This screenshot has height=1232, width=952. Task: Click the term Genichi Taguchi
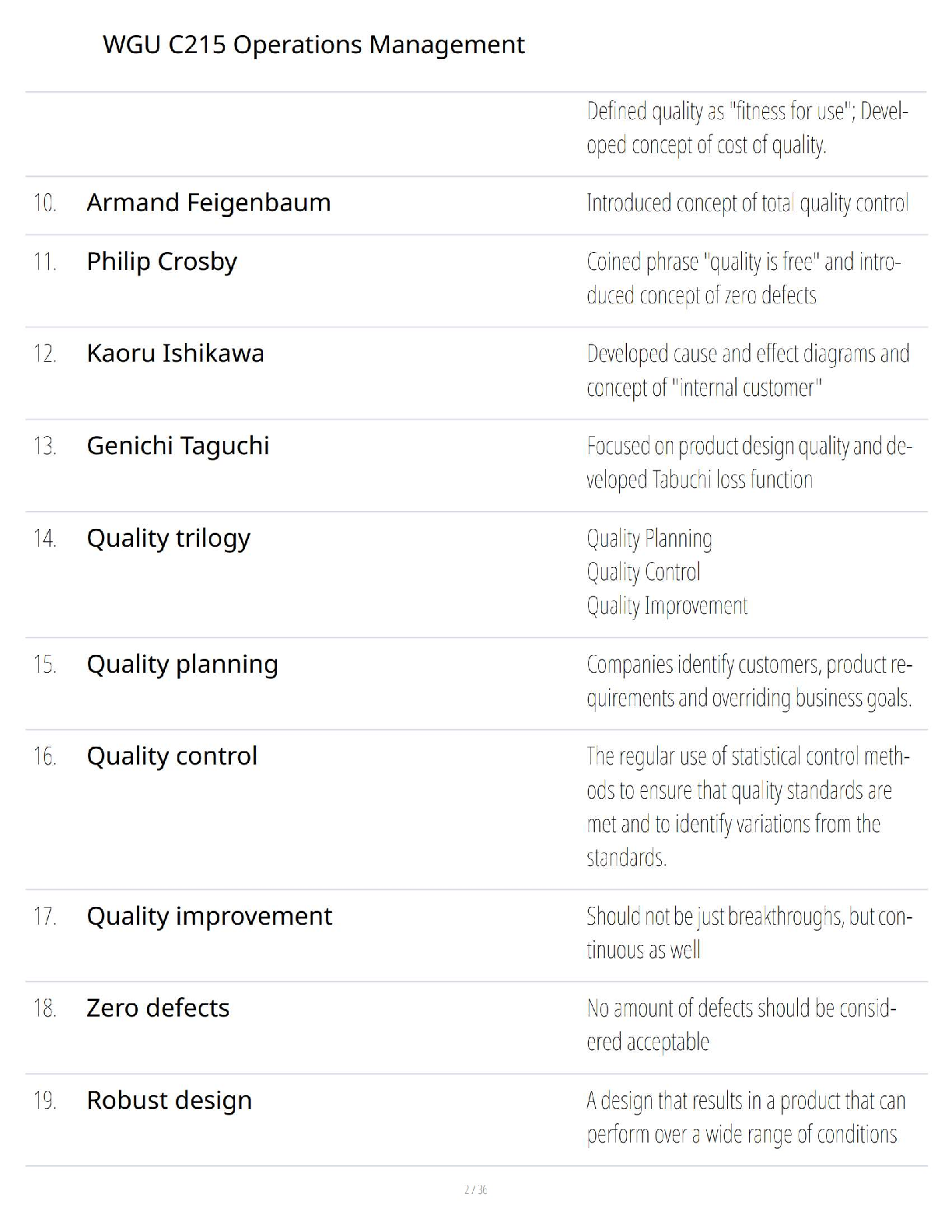tap(178, 446)
